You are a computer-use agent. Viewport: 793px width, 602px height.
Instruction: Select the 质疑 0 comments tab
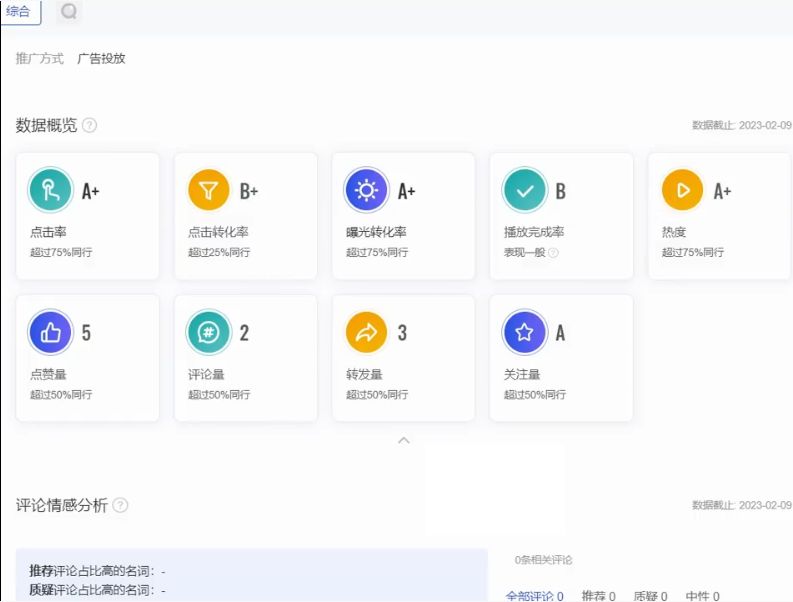(650, 596)
